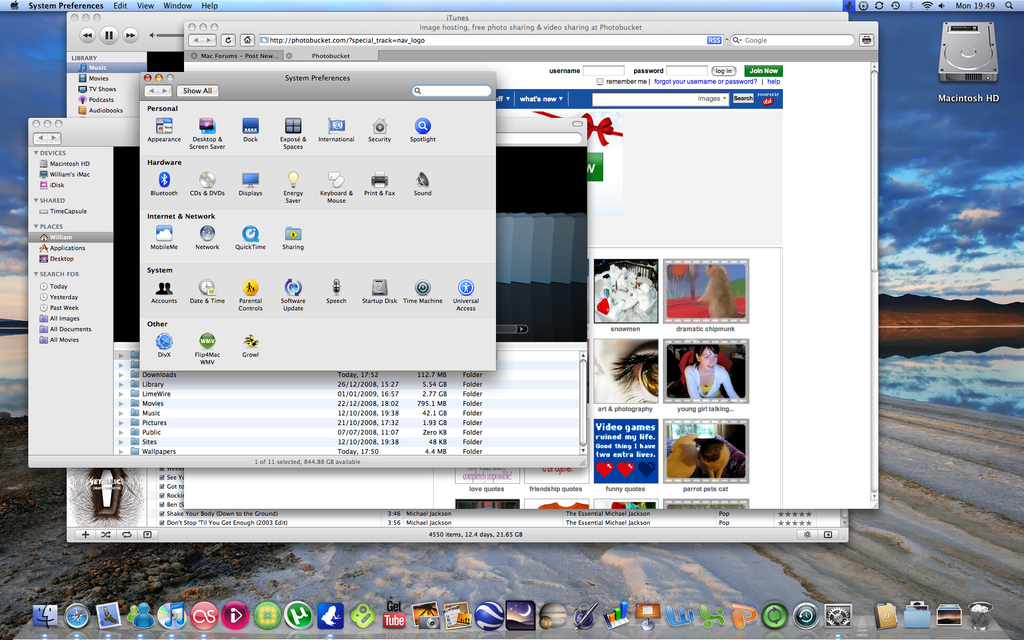1024x640 pixels.
Task: Open International preferences
Action: [336, 130]
